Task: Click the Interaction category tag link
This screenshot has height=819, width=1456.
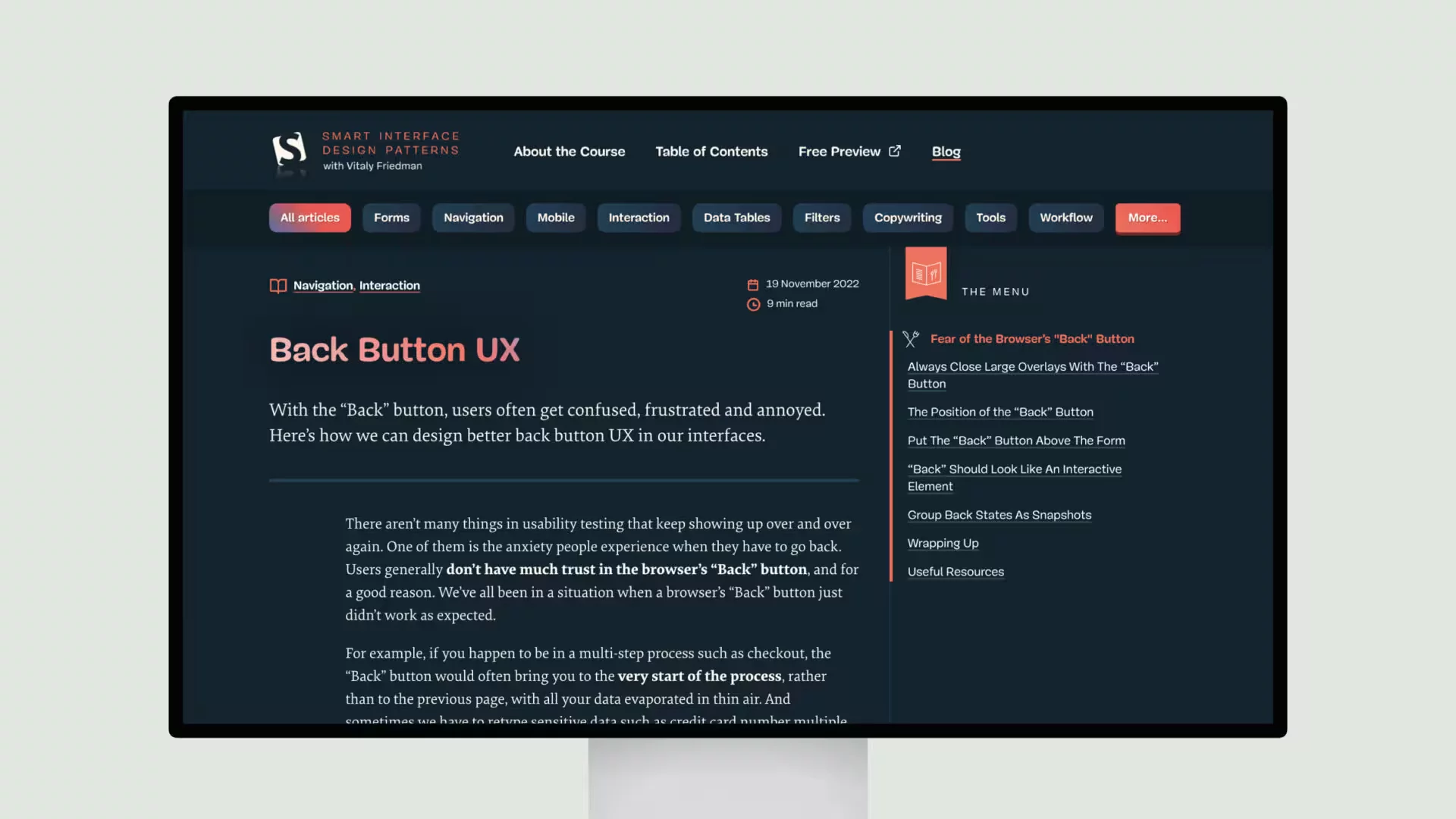Action: click(x=389, y=285)
